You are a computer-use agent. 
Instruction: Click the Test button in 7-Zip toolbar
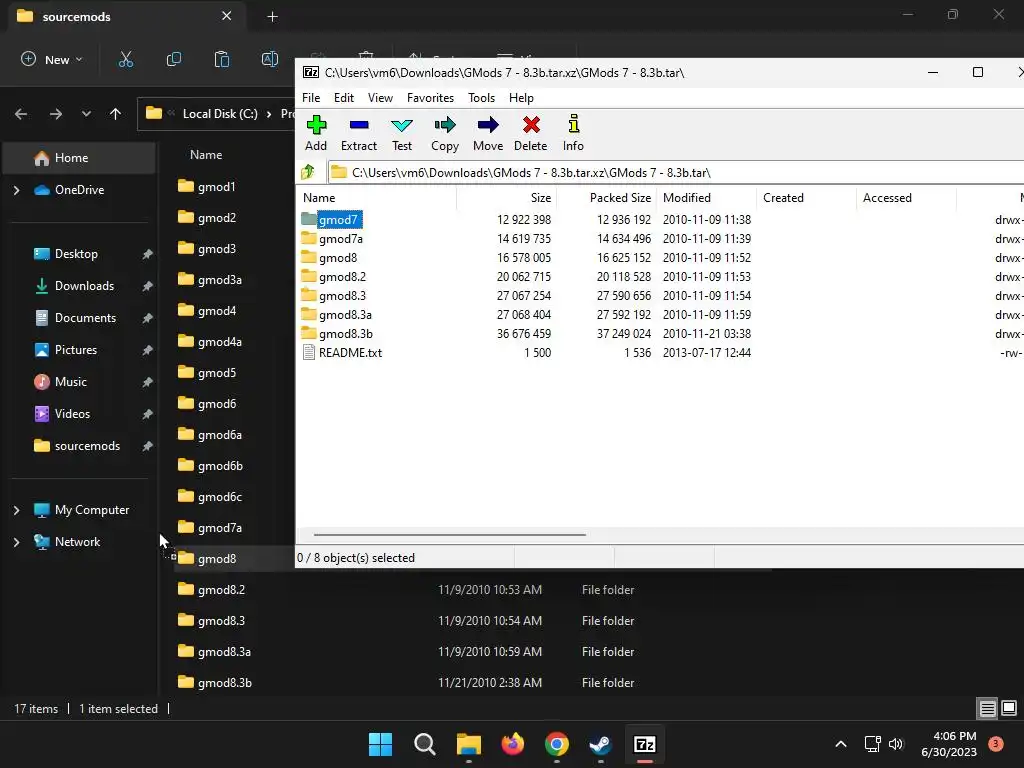[x=402, y=133]
